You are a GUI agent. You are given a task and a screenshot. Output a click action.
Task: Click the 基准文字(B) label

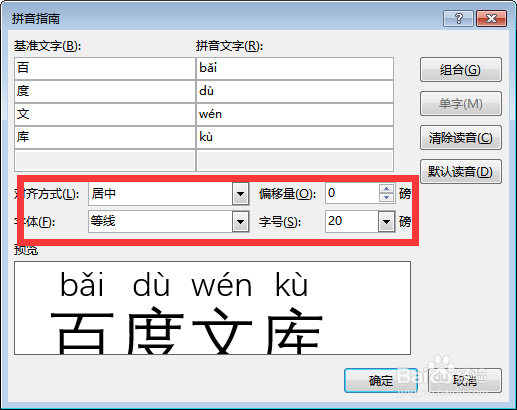(x=47, y=46)
